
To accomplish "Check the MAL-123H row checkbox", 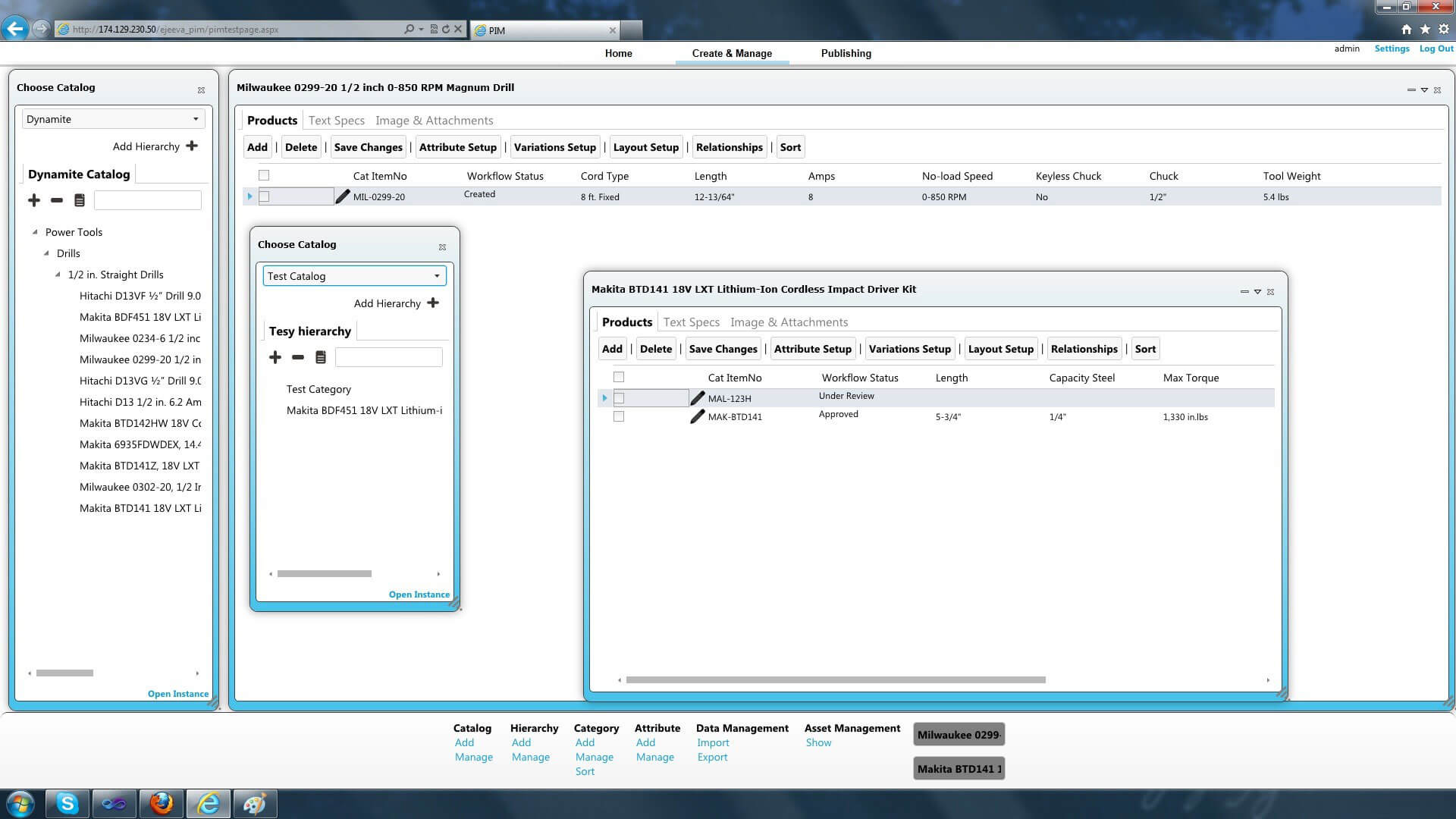I will click(x=619, y=398).
